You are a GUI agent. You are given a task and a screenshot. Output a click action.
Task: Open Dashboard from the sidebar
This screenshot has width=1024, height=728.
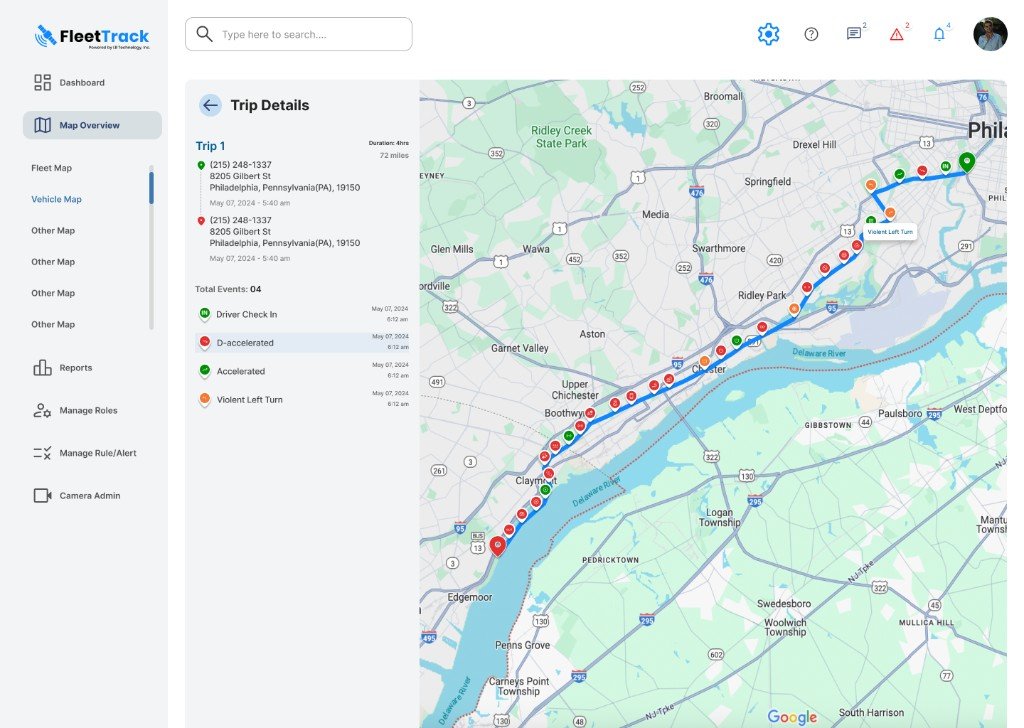point(82,82)
